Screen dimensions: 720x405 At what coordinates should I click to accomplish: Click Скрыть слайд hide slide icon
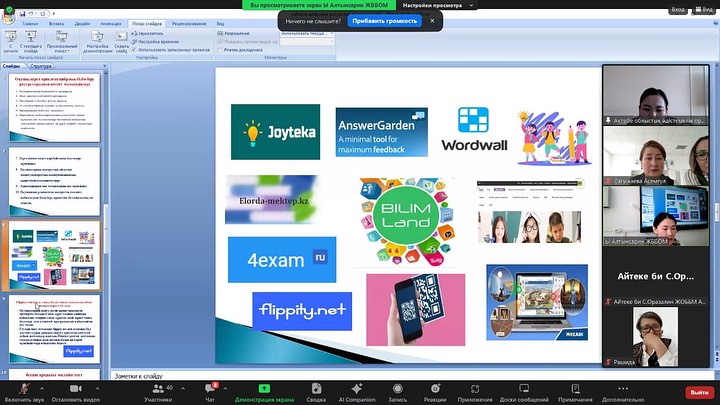tap(121, 42)
